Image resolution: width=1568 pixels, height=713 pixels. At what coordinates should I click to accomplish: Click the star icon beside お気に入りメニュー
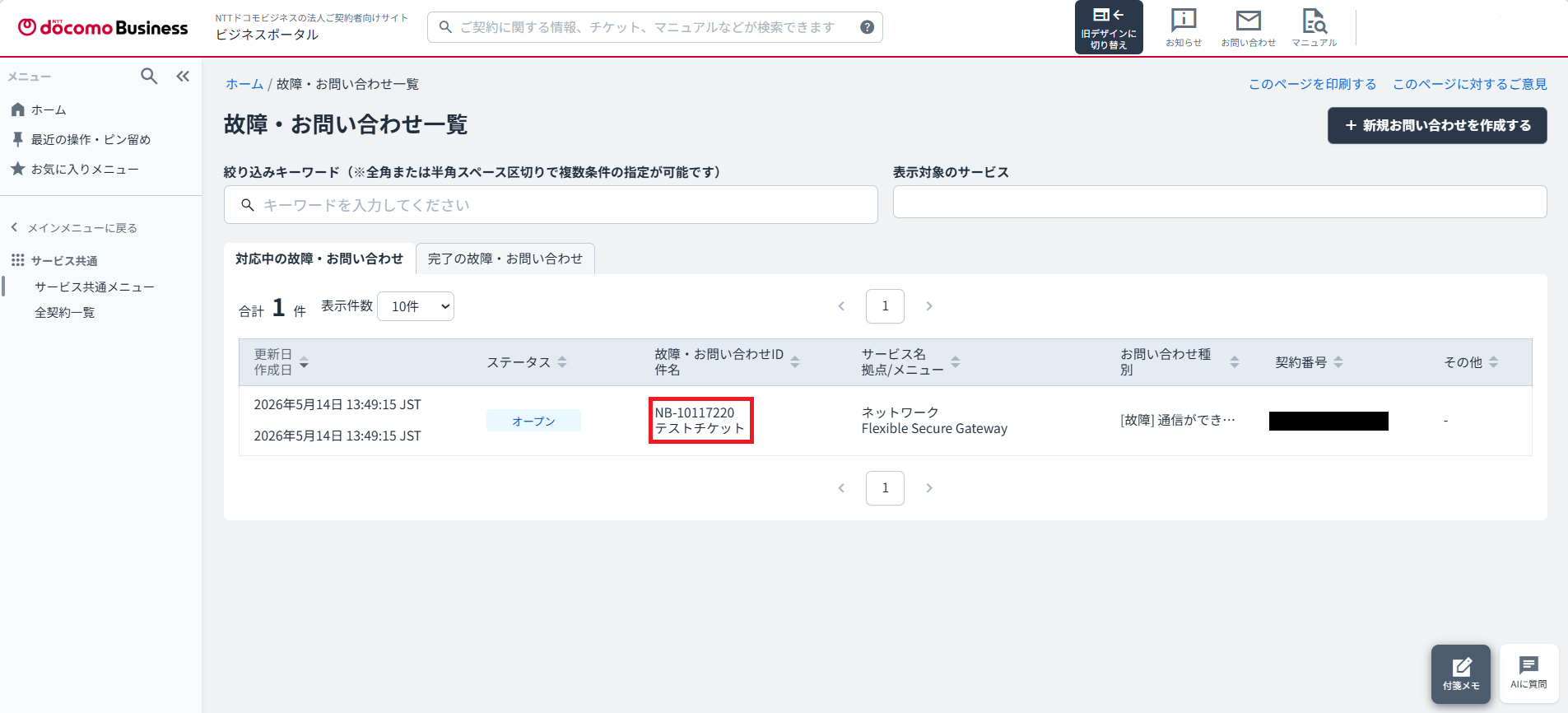[17, 169]
